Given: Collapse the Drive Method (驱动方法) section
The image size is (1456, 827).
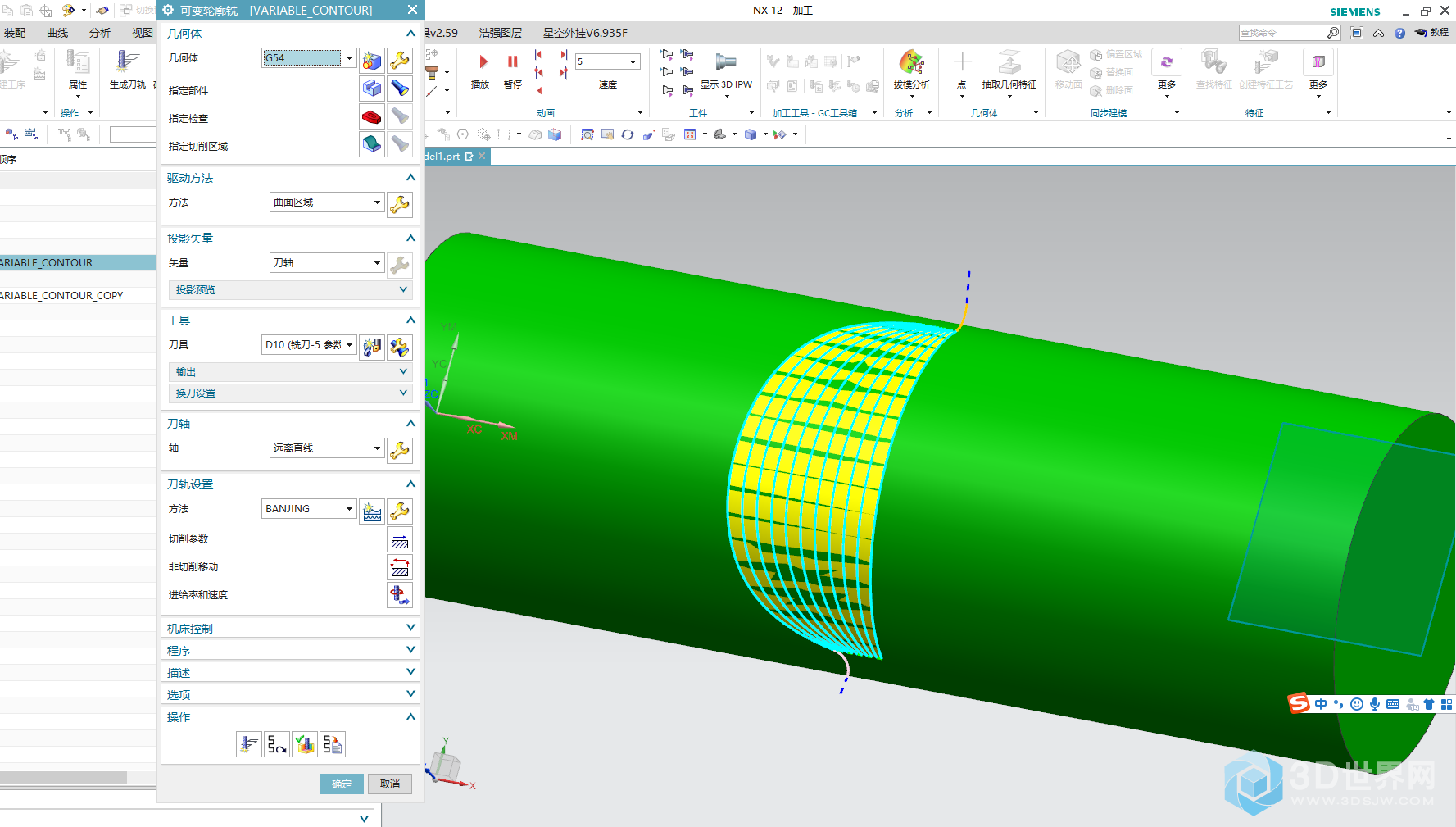Looking at the screenshot, I should 290,178.
